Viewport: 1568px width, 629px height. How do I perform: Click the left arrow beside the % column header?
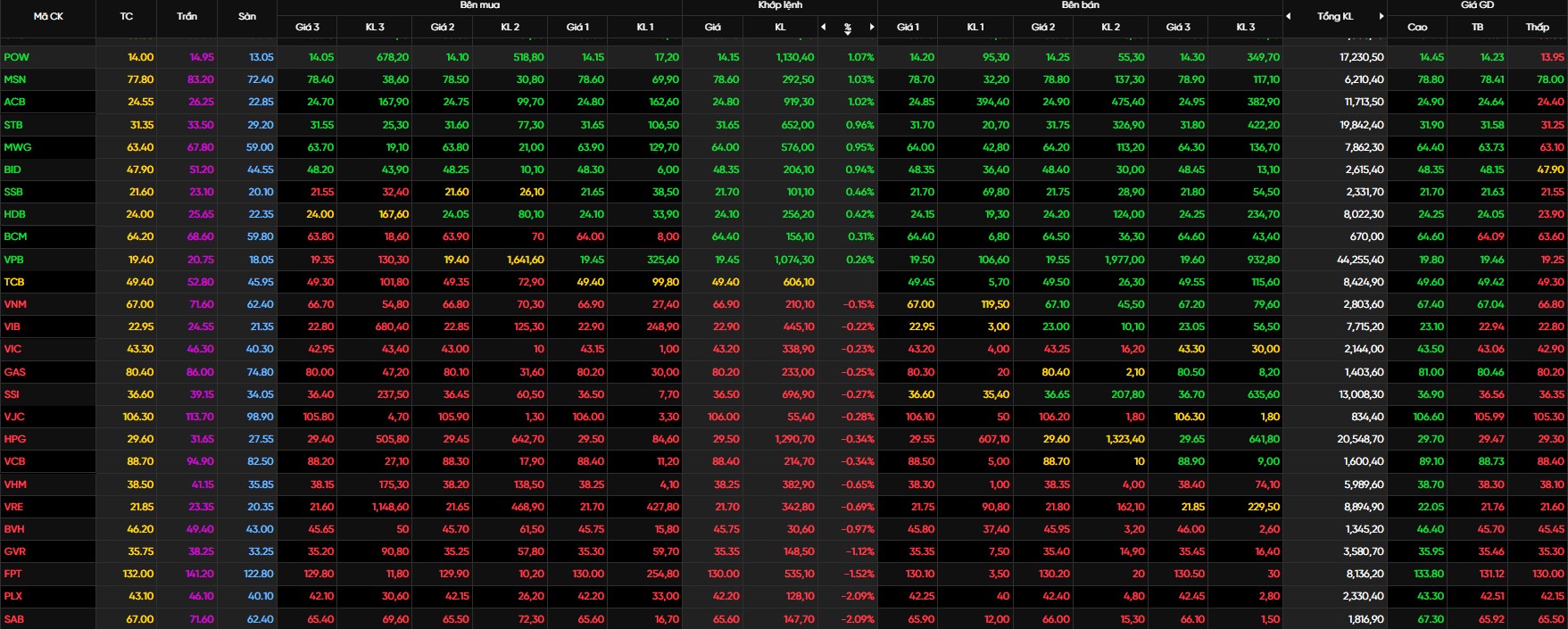pyautogui.click(x=823, y=27)
